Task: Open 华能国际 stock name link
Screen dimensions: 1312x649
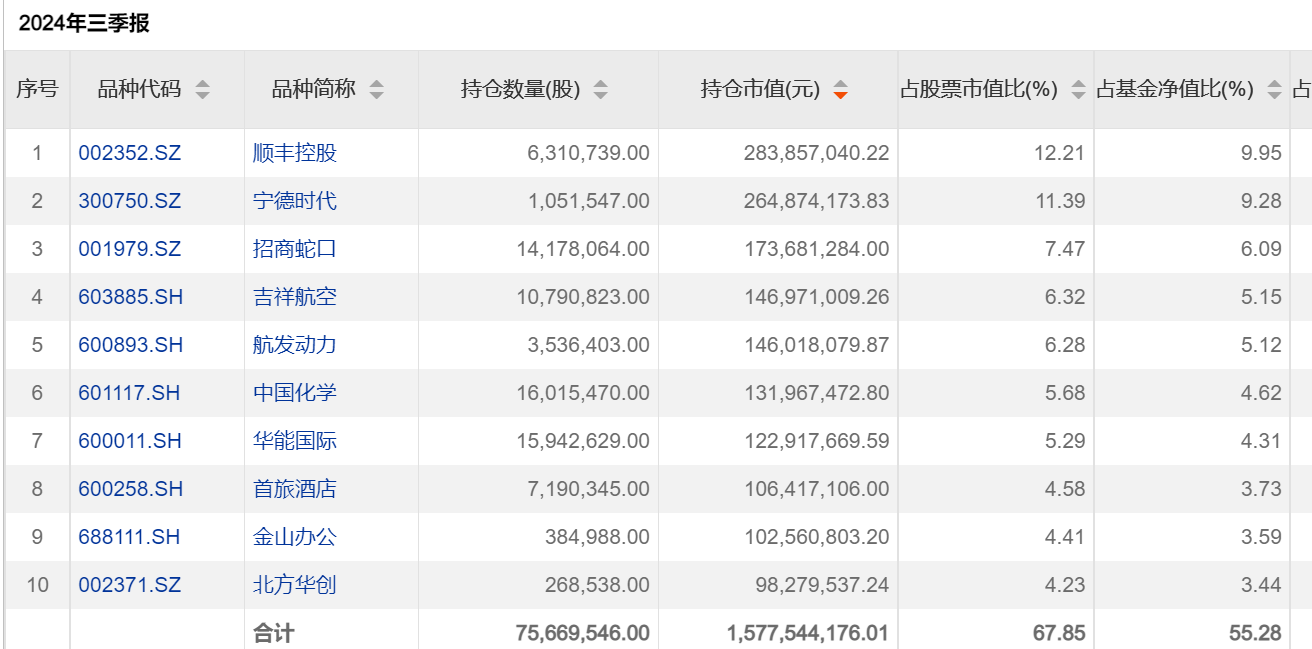Action: pyautogui.click(x=295, y=441)
